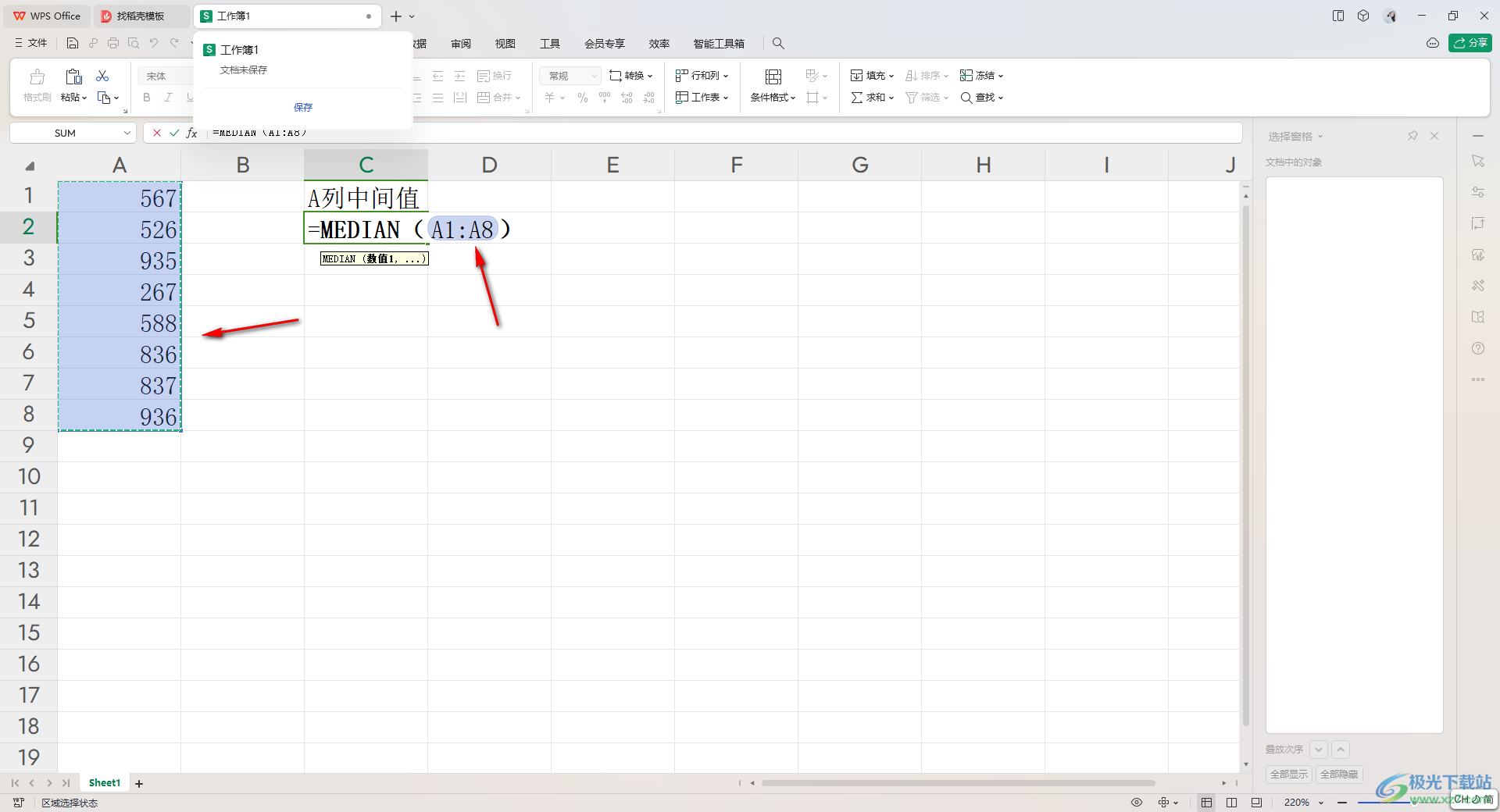Click the Save (保存) link in popup
The height and width of the screenshot is (812, 1500).
[303, 108]
